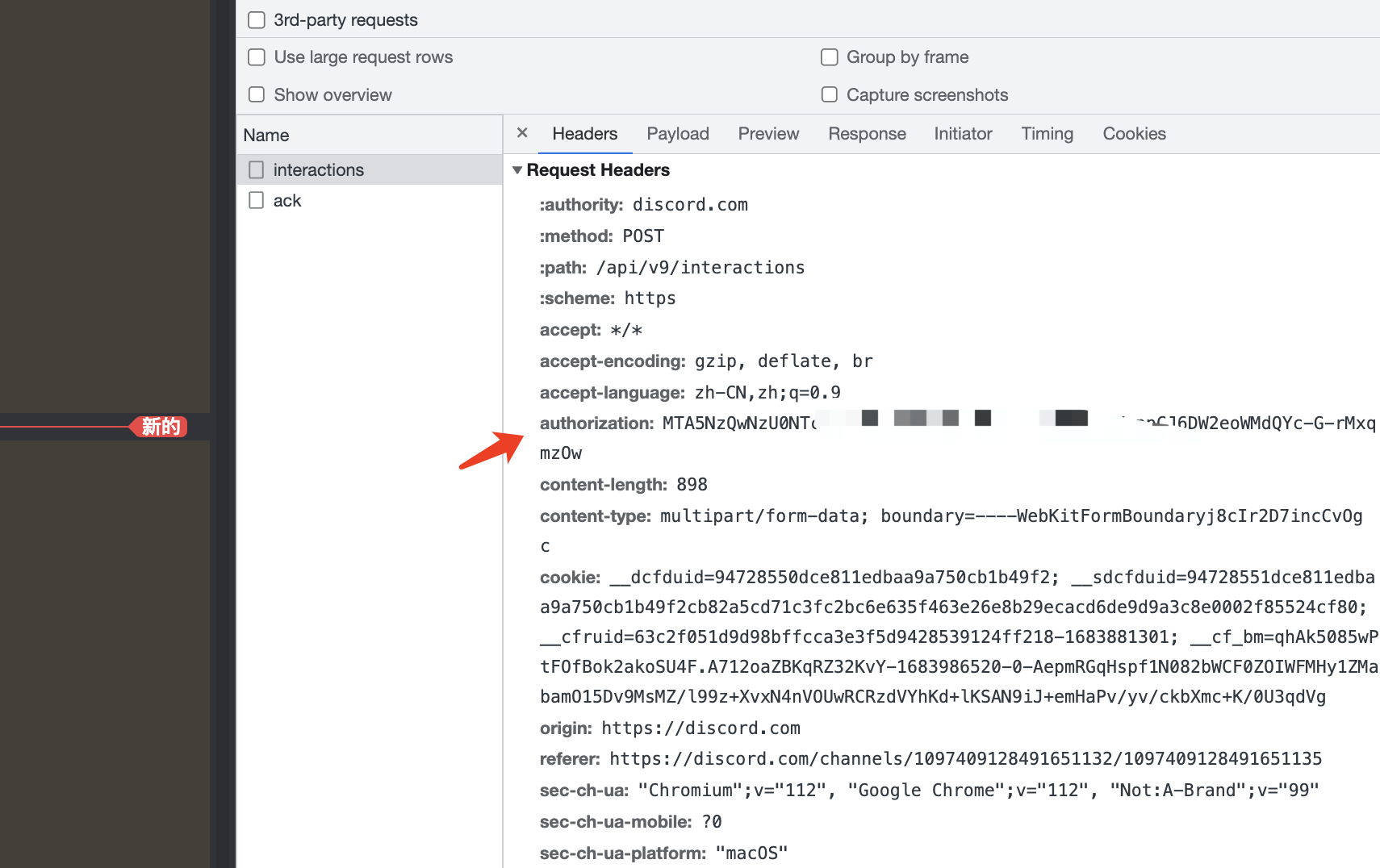Click the file icon beside ack
Screen dimensions: 1380x868
257,200
